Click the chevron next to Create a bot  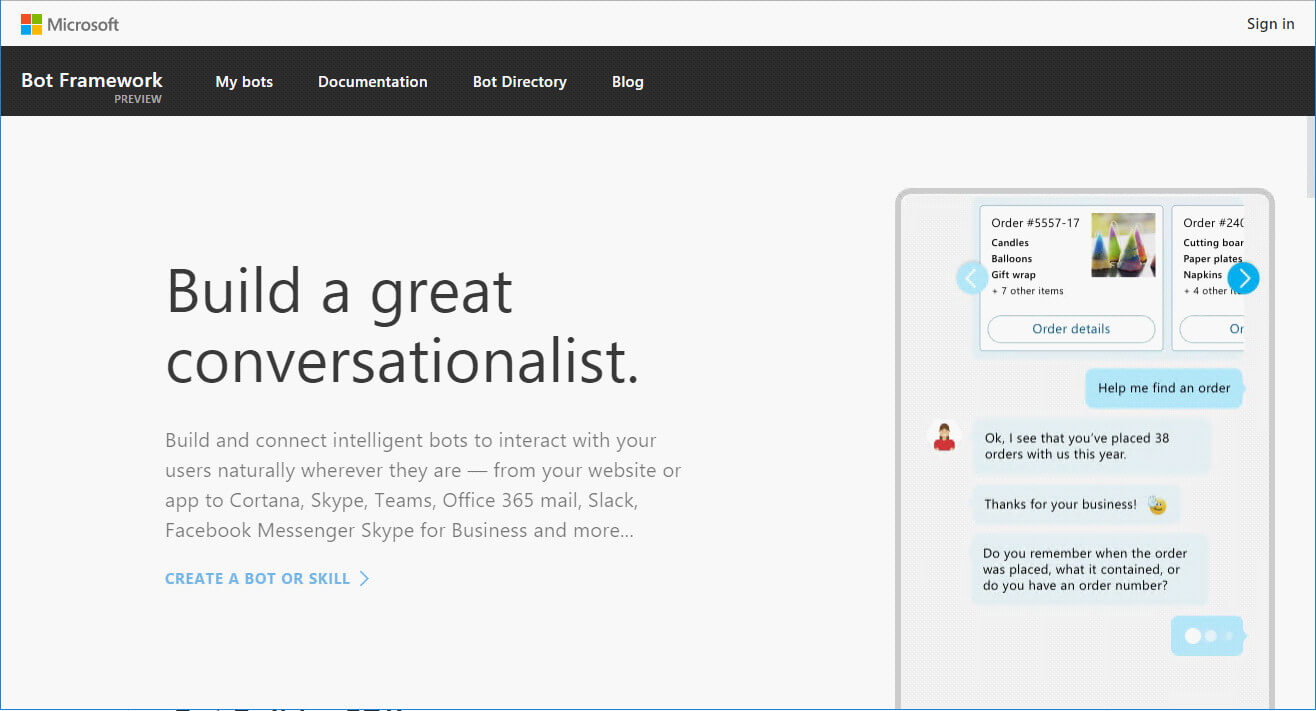tap(364, 578)
